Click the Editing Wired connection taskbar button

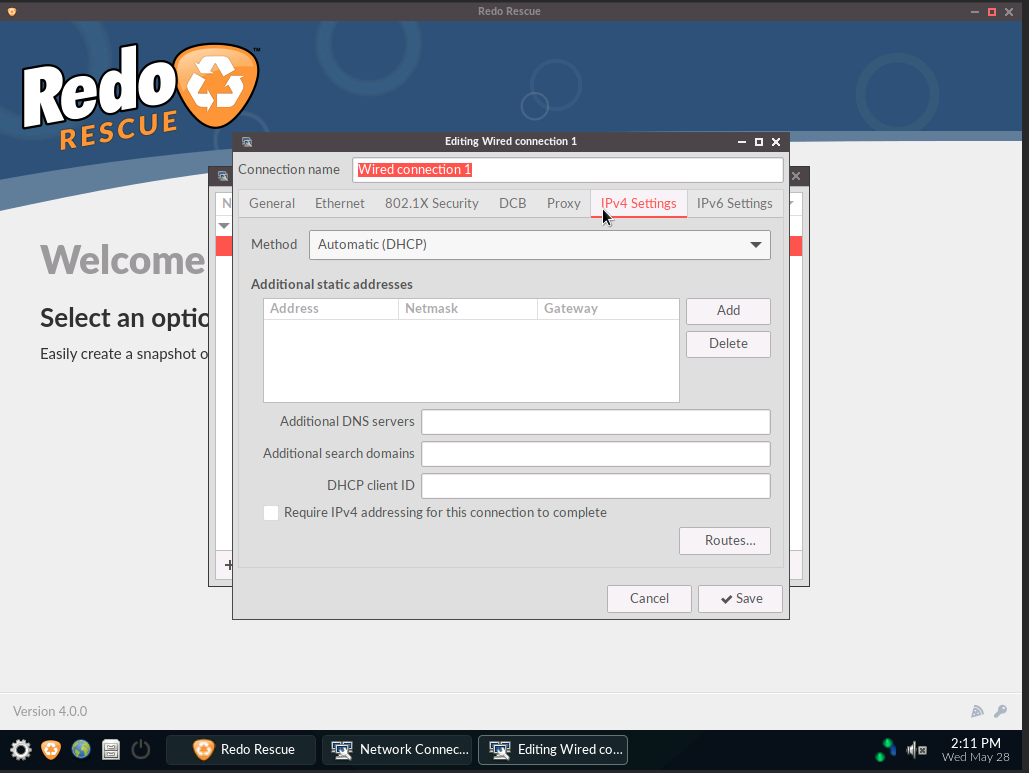pyautogui.click(x=553, y=750)
